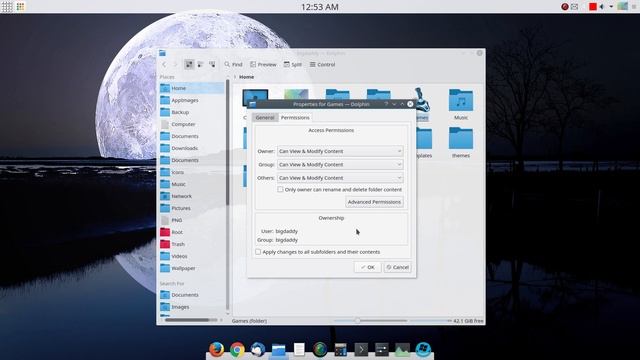Select Computer in Places panel

[x=192, y=124]
